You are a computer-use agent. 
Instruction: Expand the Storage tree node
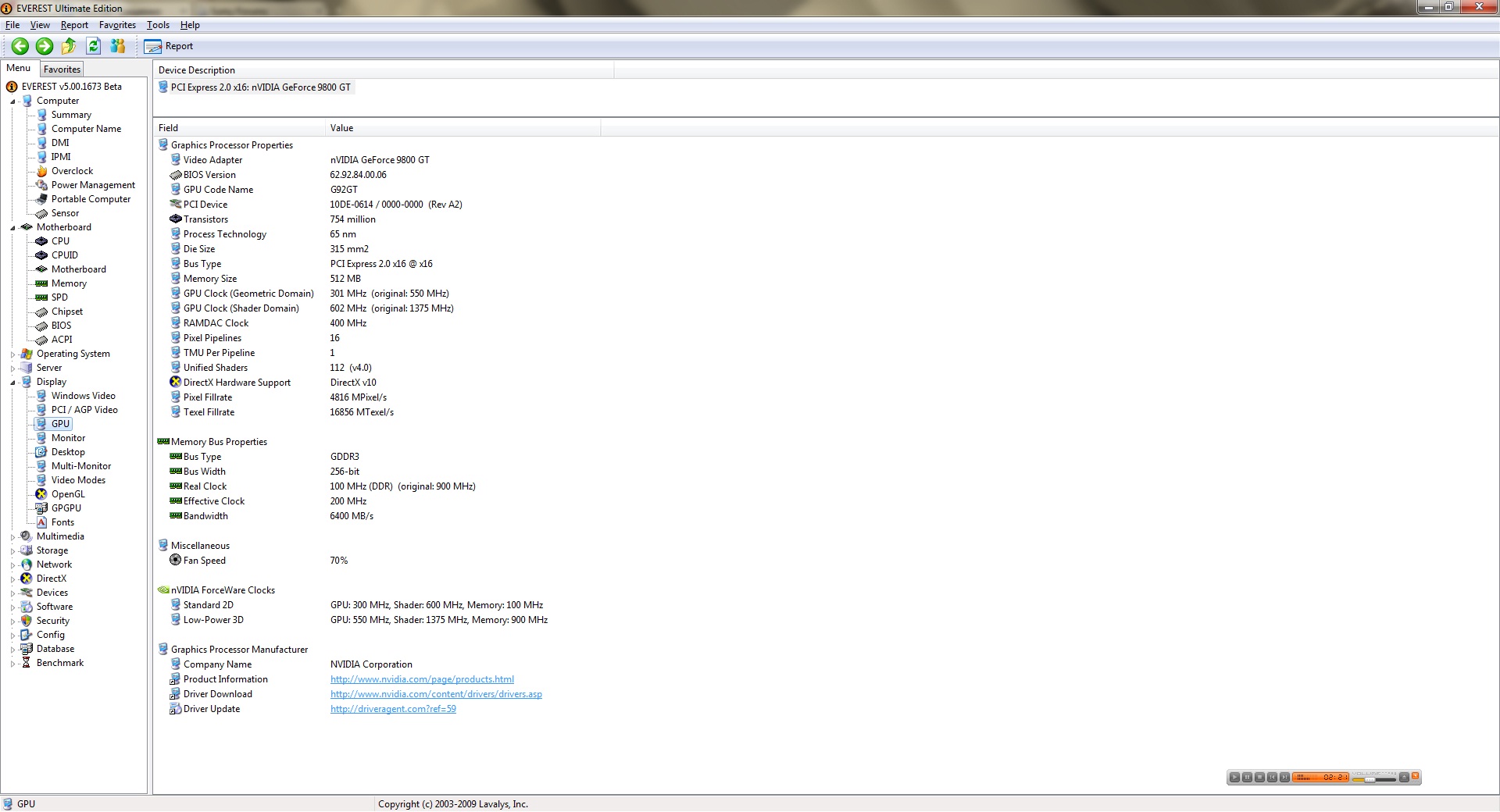coord(13,551)
